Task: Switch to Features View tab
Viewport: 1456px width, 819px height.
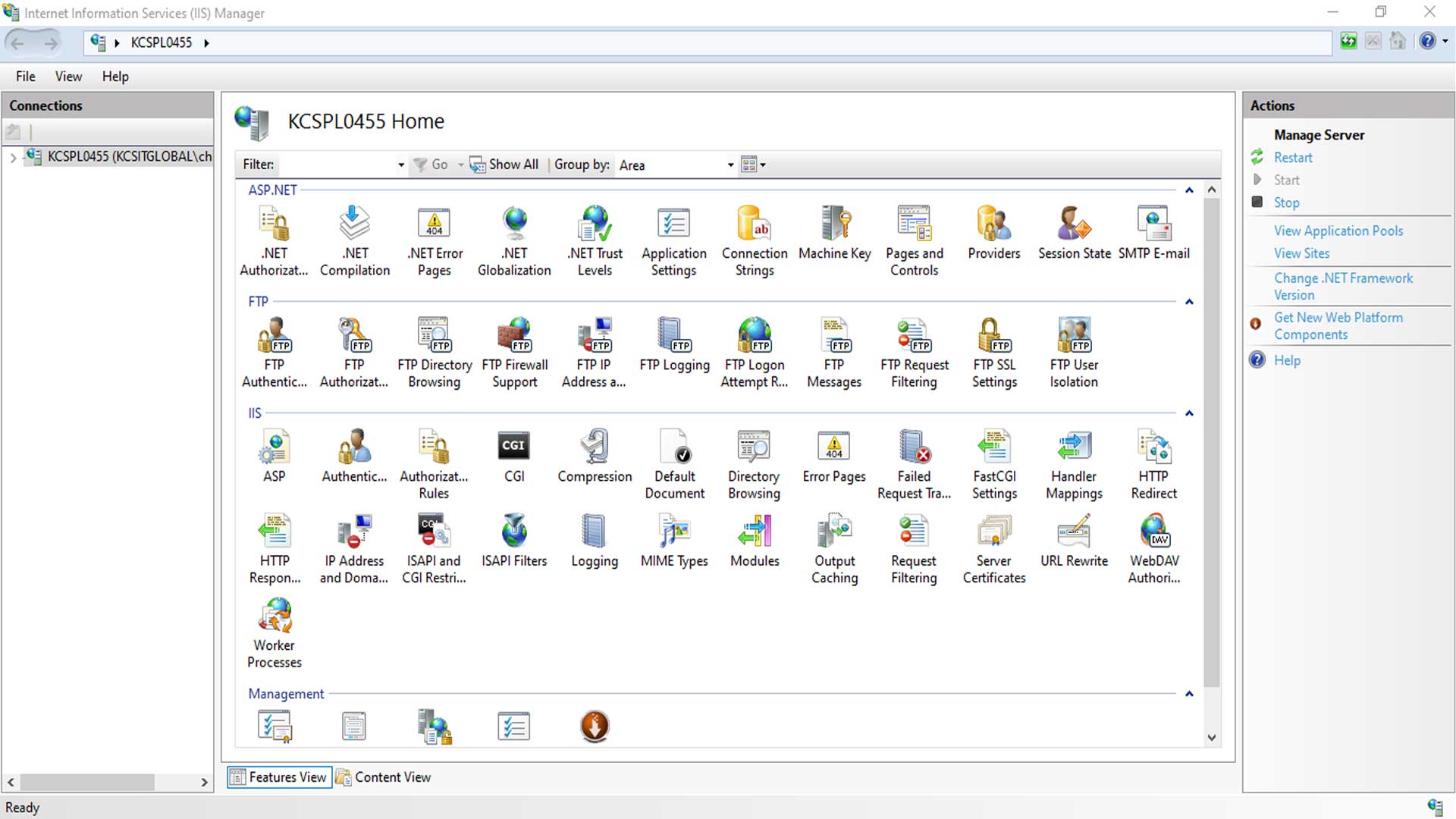Action: click(x=279, y=777)
